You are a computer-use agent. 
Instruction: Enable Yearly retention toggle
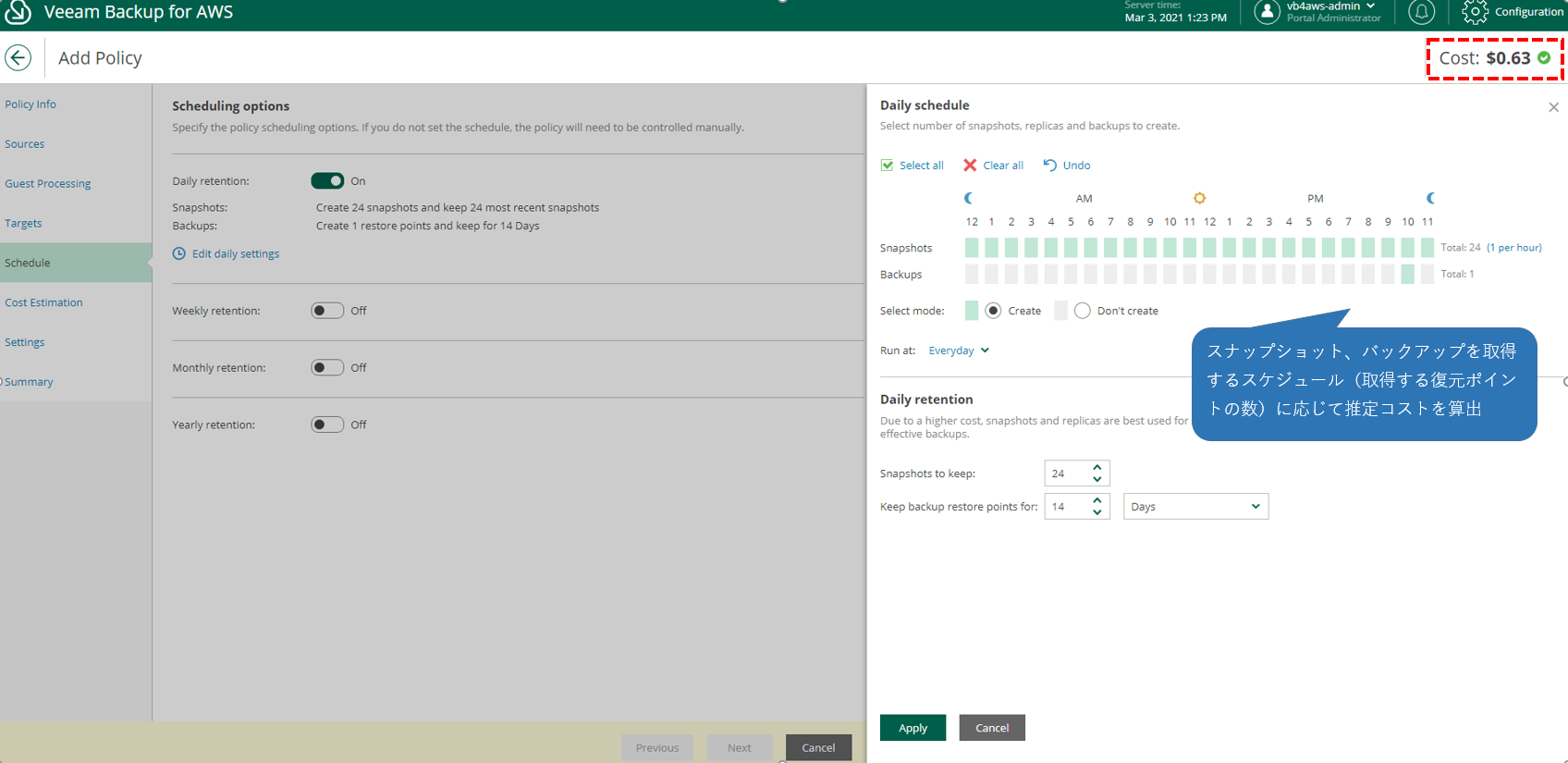click(327, 425)
